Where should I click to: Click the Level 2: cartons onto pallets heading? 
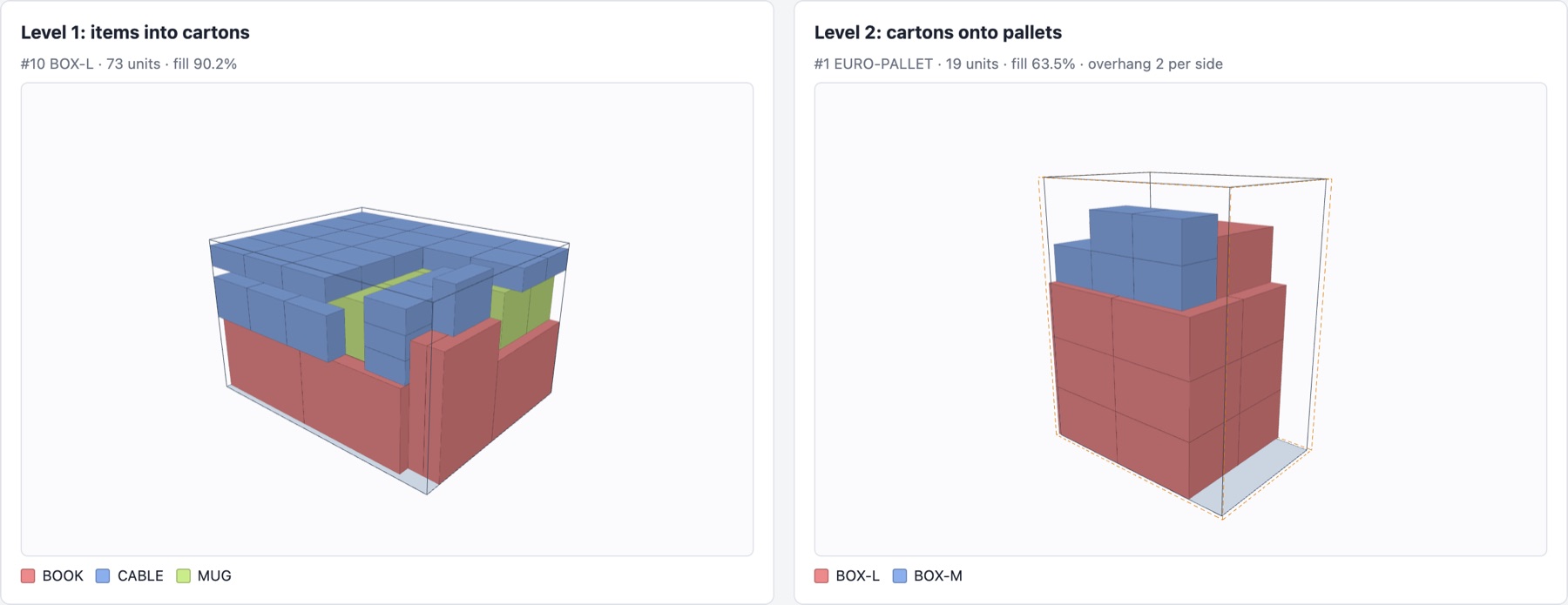(x=938, y=32)
